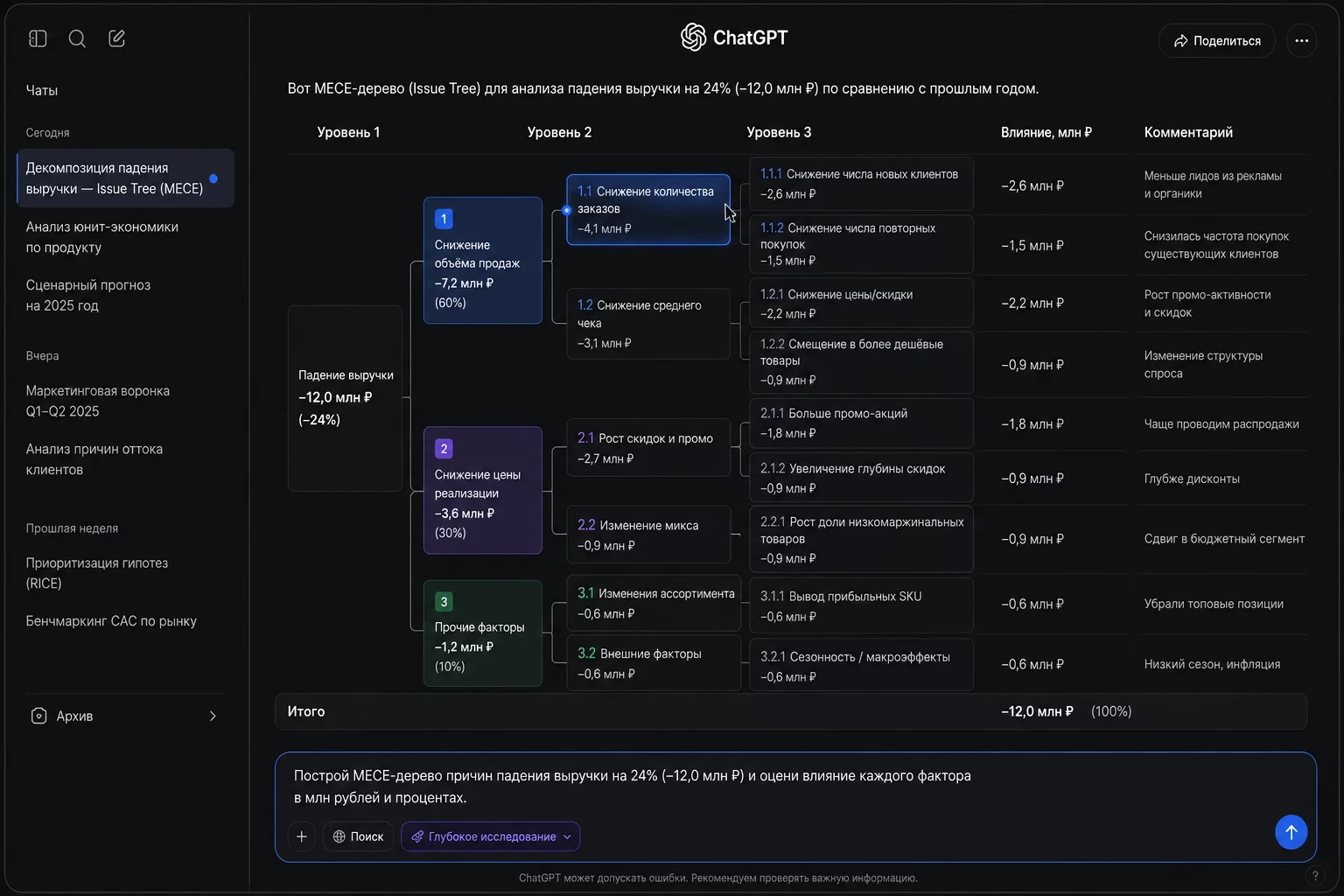Click the Чаты sidebar heading

click(x=42, y=90)
